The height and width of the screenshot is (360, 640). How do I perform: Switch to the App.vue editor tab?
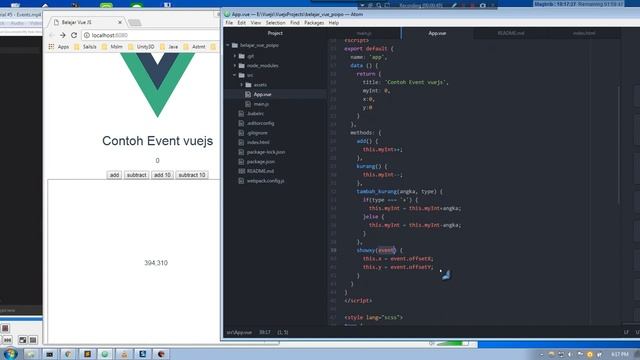[x=437, y=33]
